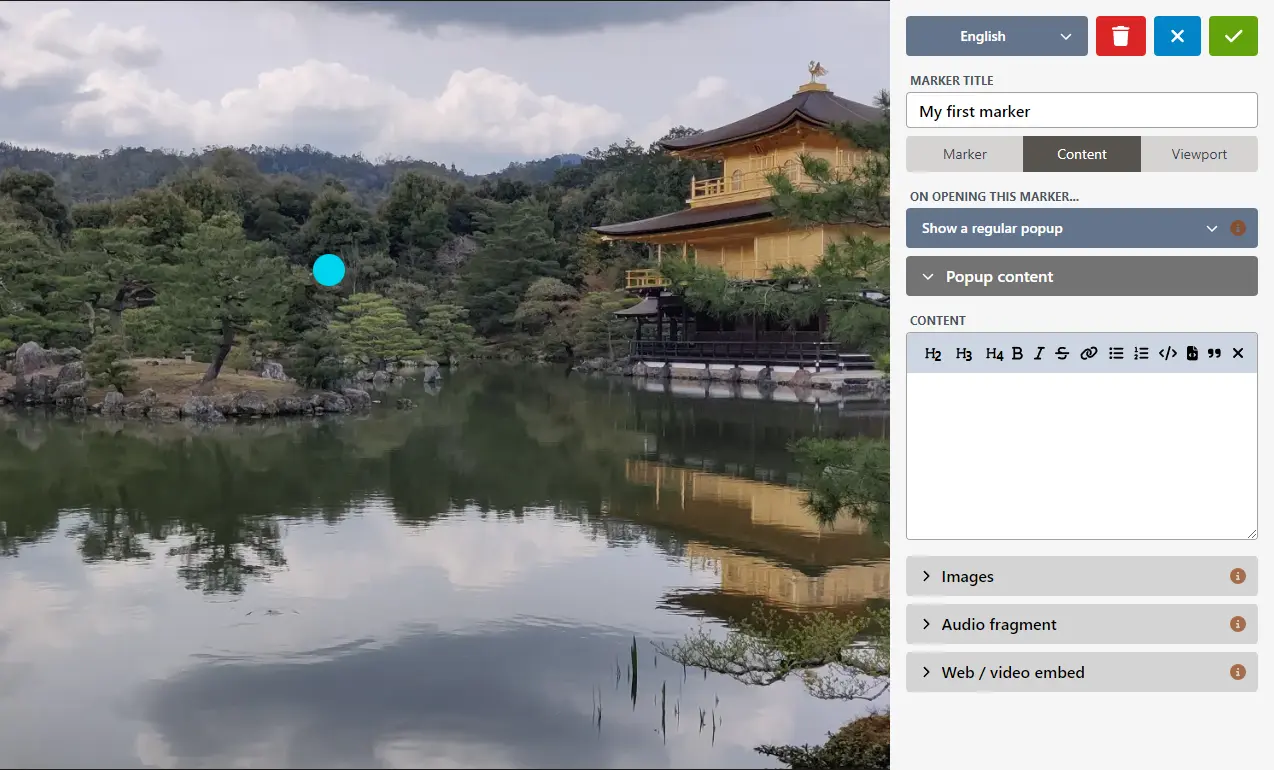Image resolution: width=1274 pixels, height=770 pixels.
Task: Insert a bulleted list
Action: tap(1116, 353)
